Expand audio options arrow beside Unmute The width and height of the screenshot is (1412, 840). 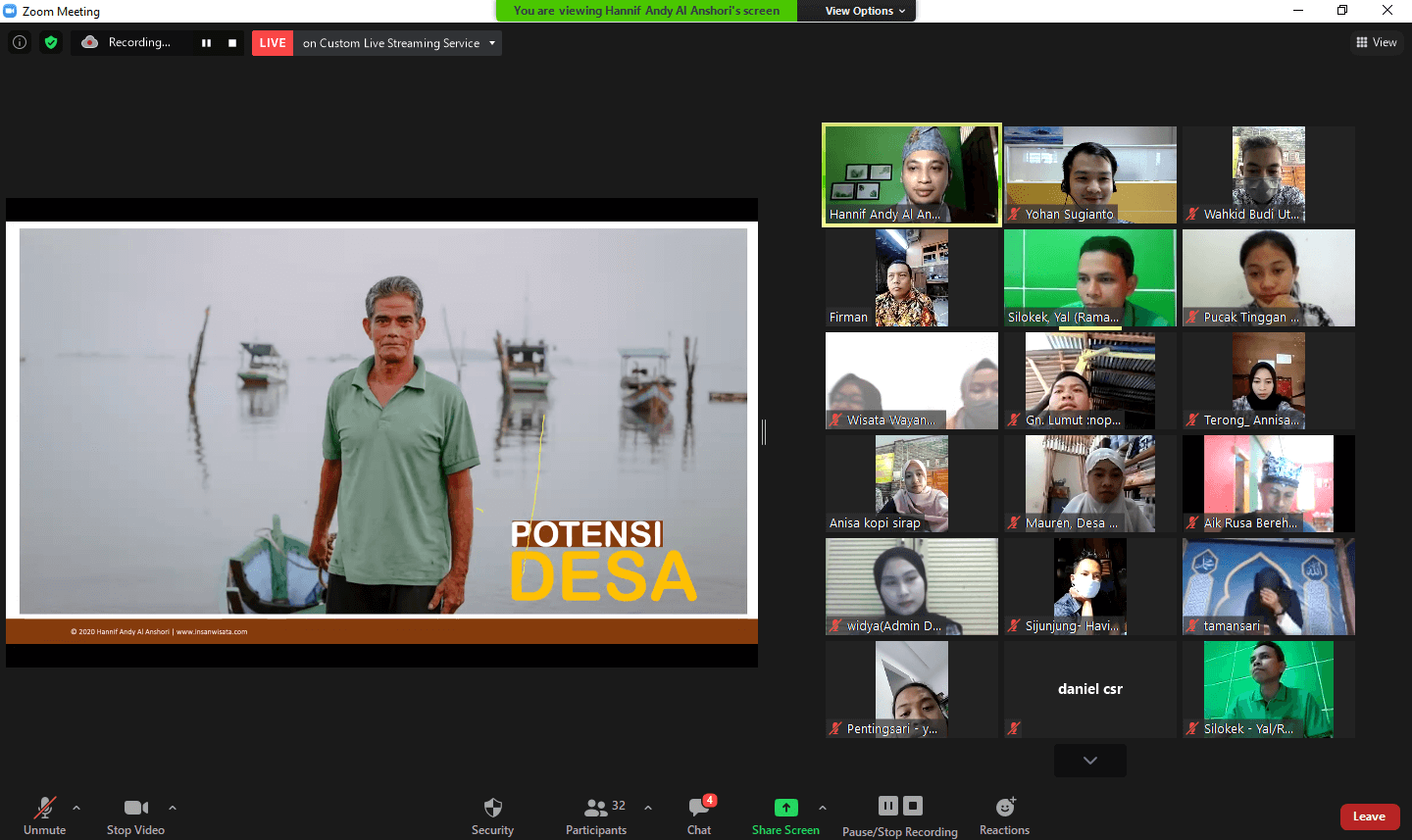pos(76,808)
